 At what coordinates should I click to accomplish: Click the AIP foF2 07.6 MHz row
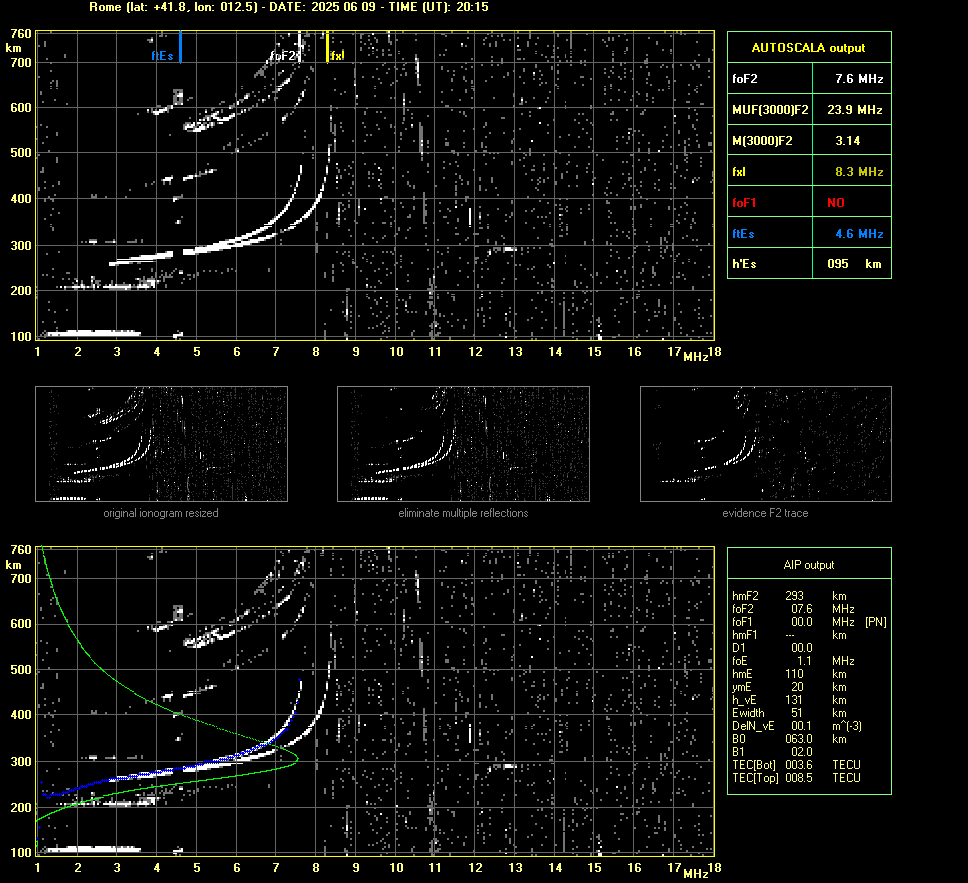793,609
